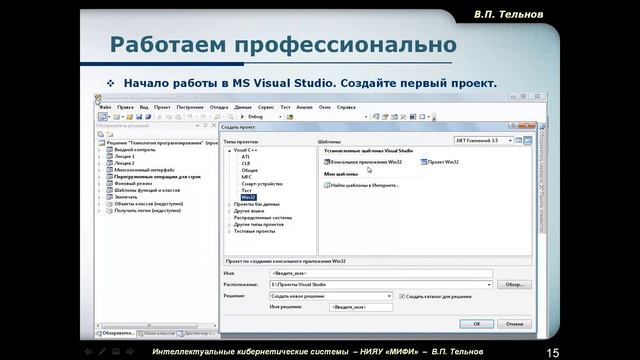Switch to Class View bottom tab

(156, 333)
